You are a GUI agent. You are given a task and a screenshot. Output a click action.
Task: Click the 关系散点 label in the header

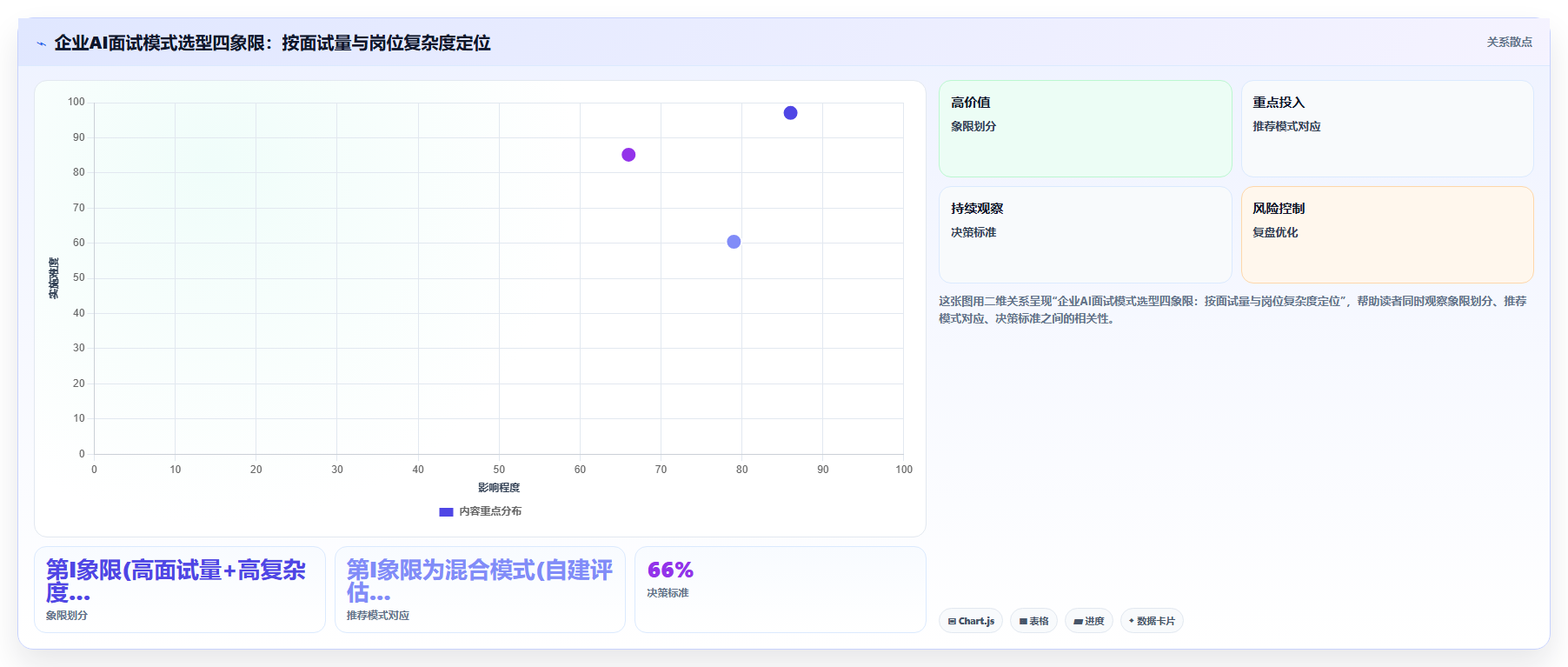coord(1509,42)
